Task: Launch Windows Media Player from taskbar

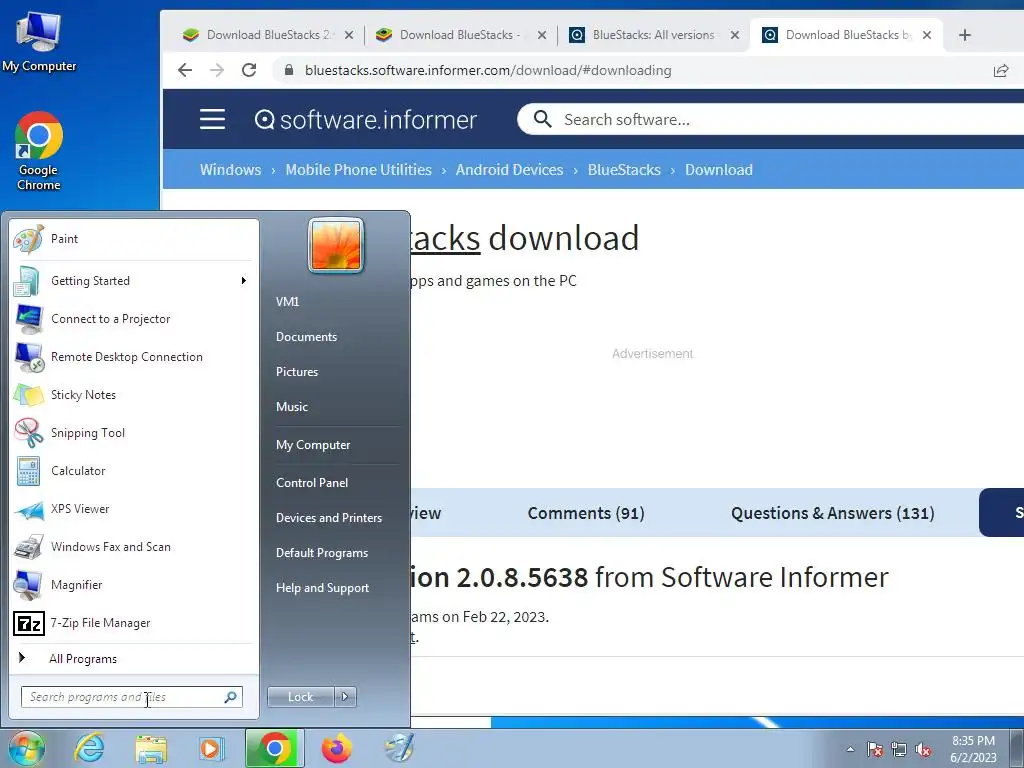Action: tap(212, 748)
